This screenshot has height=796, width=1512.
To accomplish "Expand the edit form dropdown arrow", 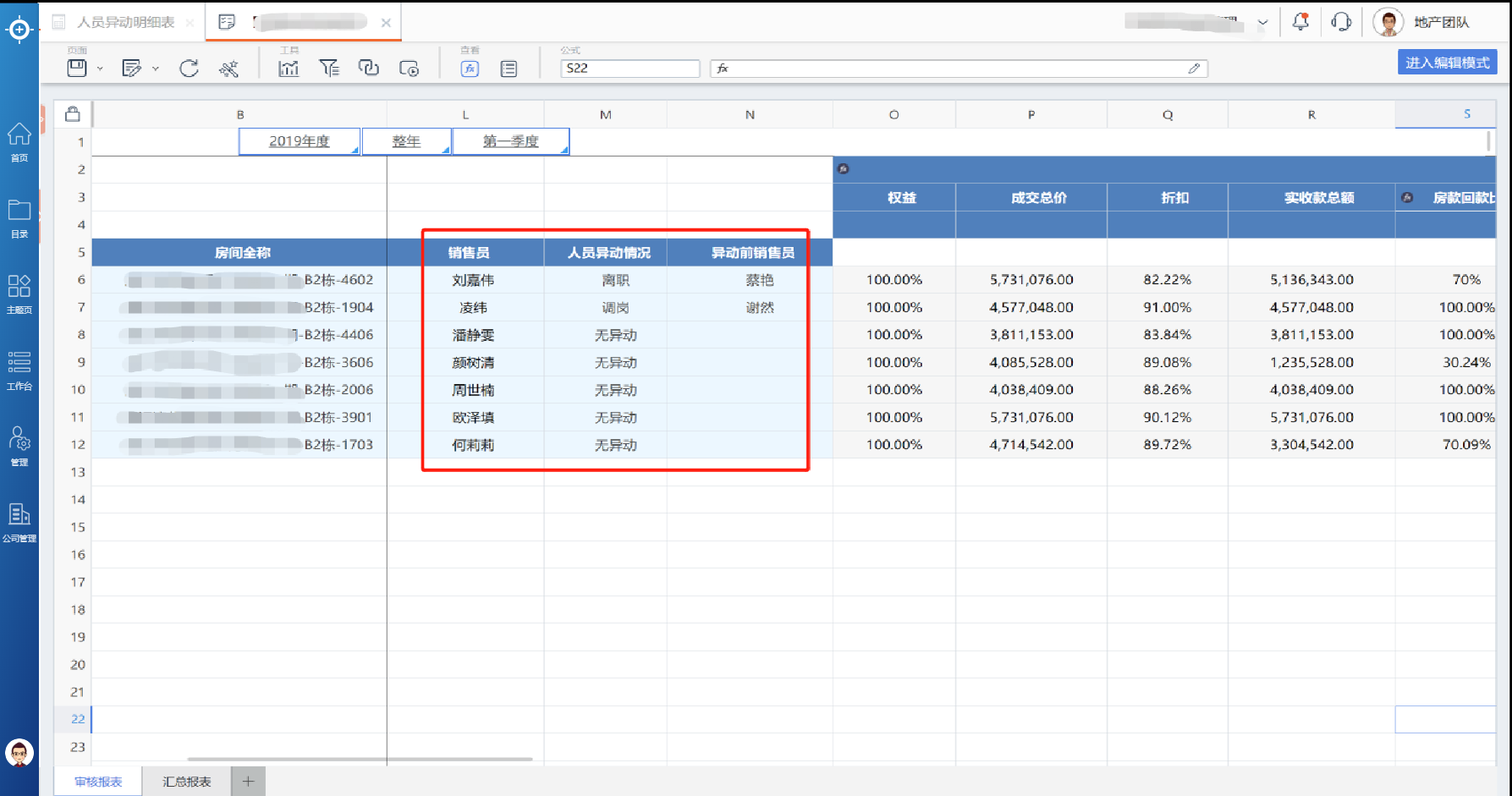I will pos(156,69).
